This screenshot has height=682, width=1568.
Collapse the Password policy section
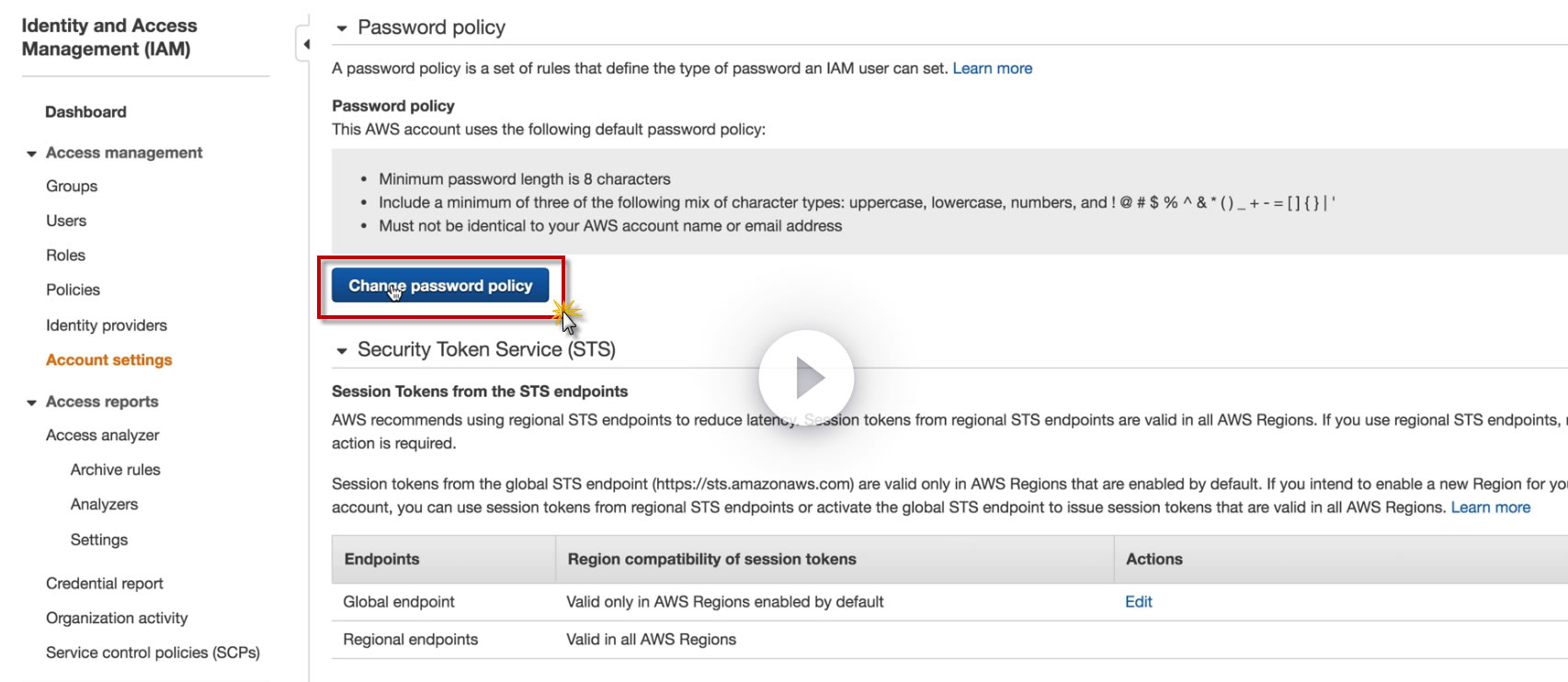342,28
